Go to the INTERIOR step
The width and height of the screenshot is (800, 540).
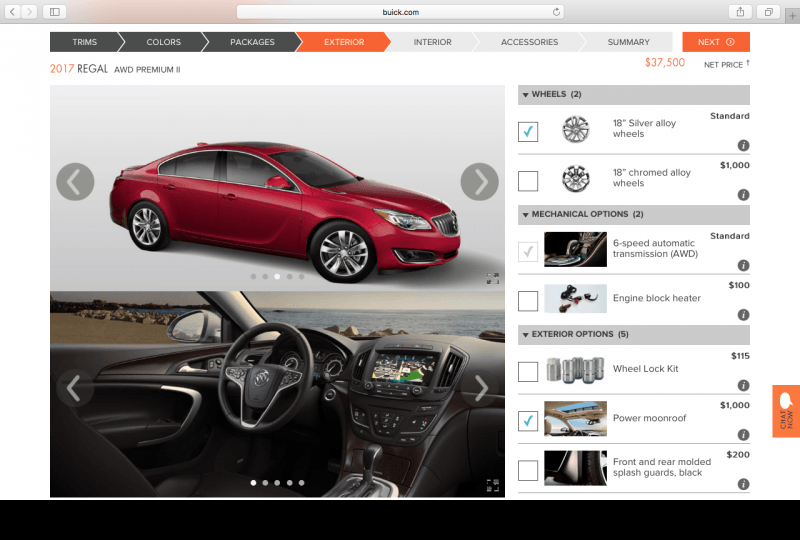pos(432,42)
